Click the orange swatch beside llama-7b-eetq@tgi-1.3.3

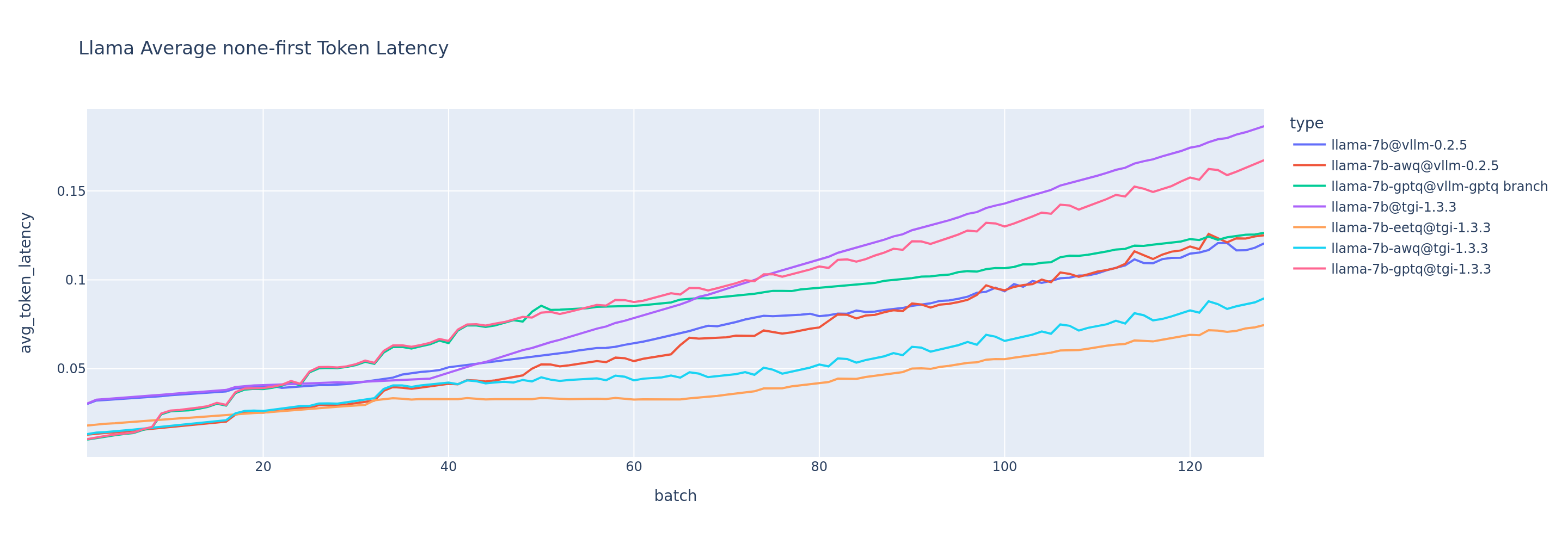[x=1309, y=228]
